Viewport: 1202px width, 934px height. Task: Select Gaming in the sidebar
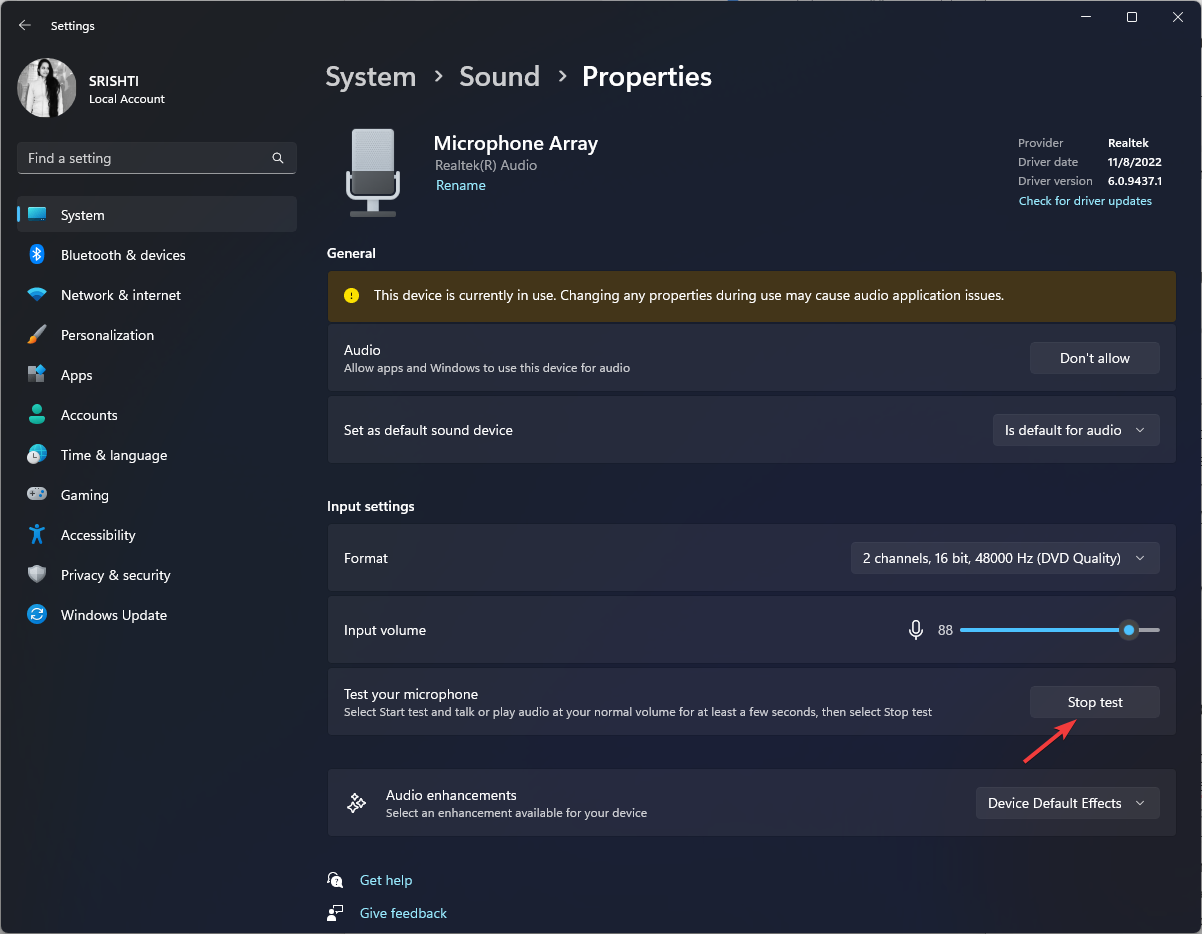(x=157, y=495)
